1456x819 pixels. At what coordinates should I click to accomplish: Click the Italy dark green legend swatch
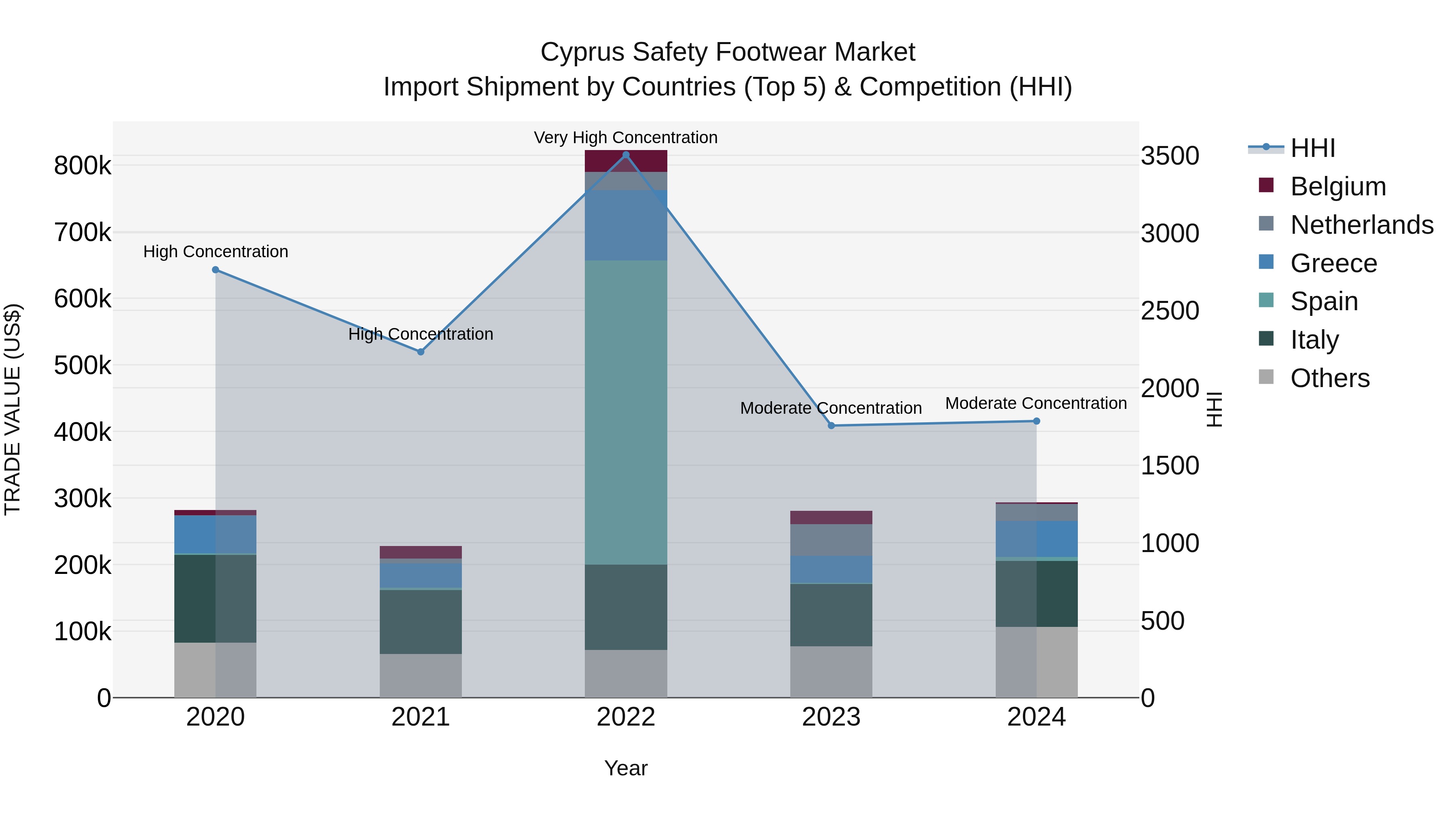(x=1266, y=339)
